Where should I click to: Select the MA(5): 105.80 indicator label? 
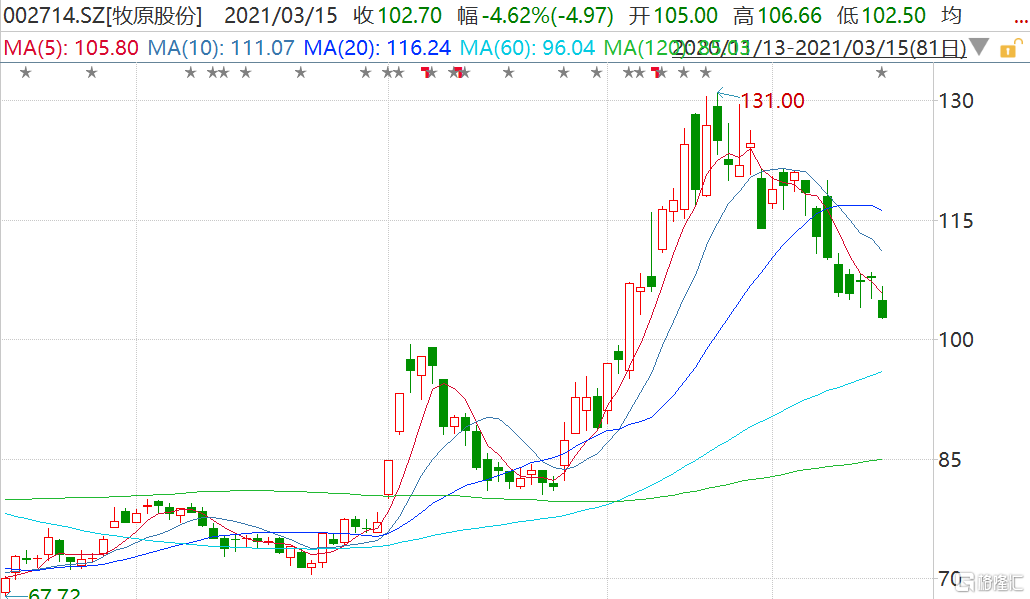pyautogui.click(x=71, y=48)
